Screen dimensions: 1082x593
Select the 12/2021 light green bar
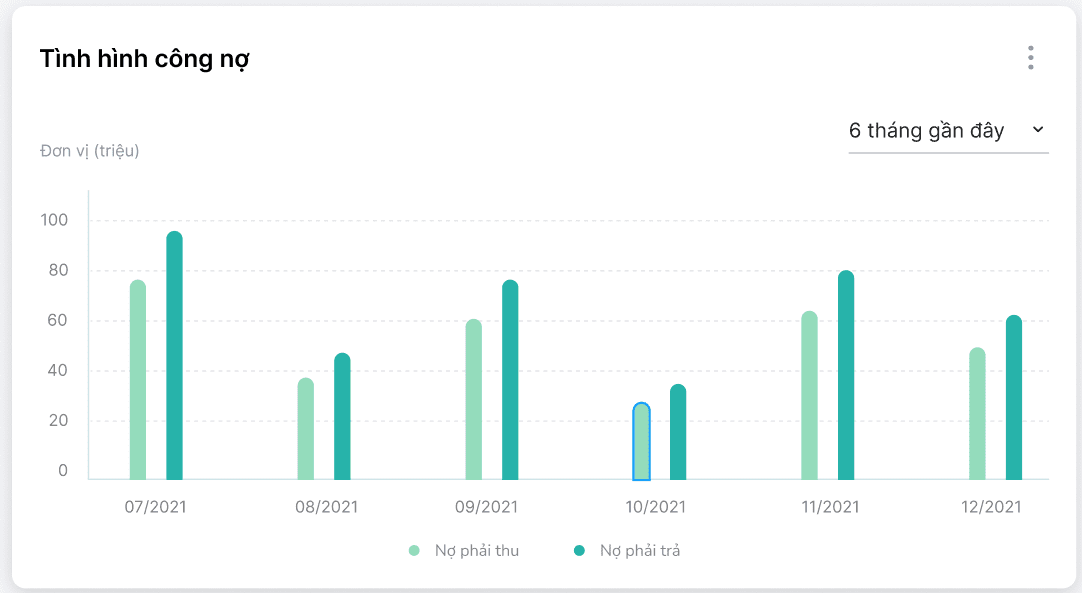pyautogui.click(x=978, y=414)
